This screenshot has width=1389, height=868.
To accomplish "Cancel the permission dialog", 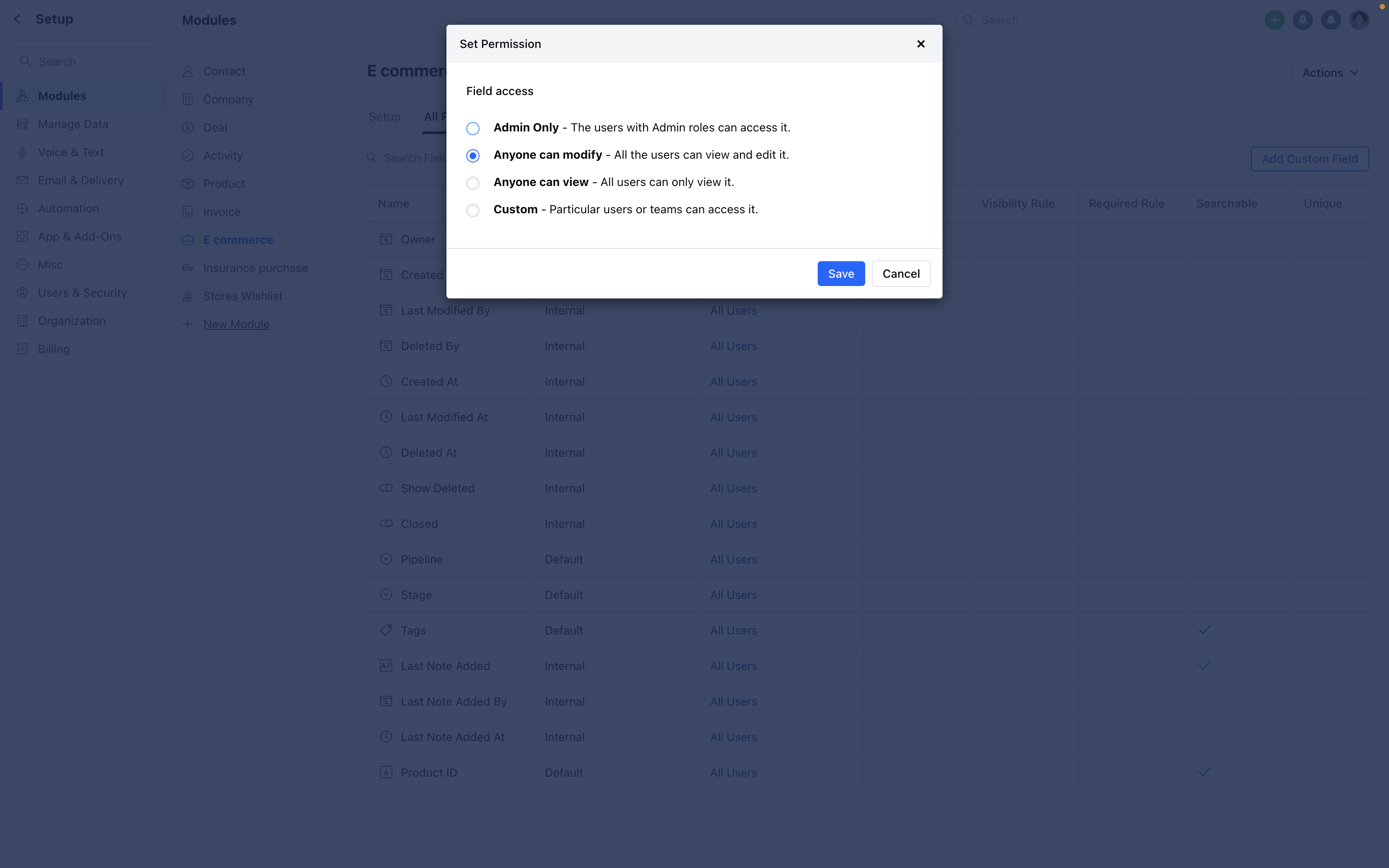I will 900,274.
